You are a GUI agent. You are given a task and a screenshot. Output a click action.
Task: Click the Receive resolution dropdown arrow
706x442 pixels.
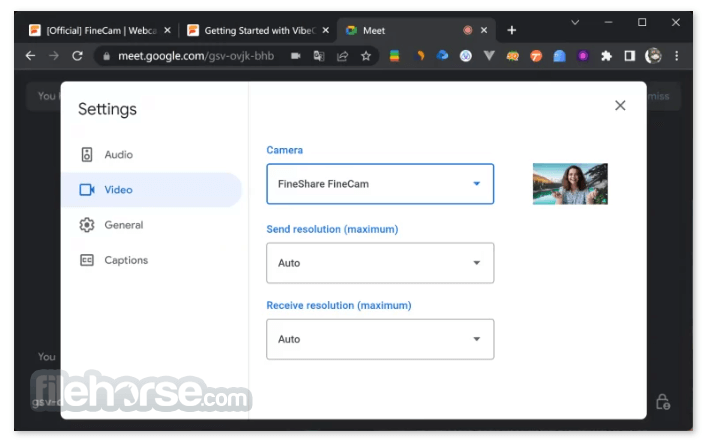[476, 339]
